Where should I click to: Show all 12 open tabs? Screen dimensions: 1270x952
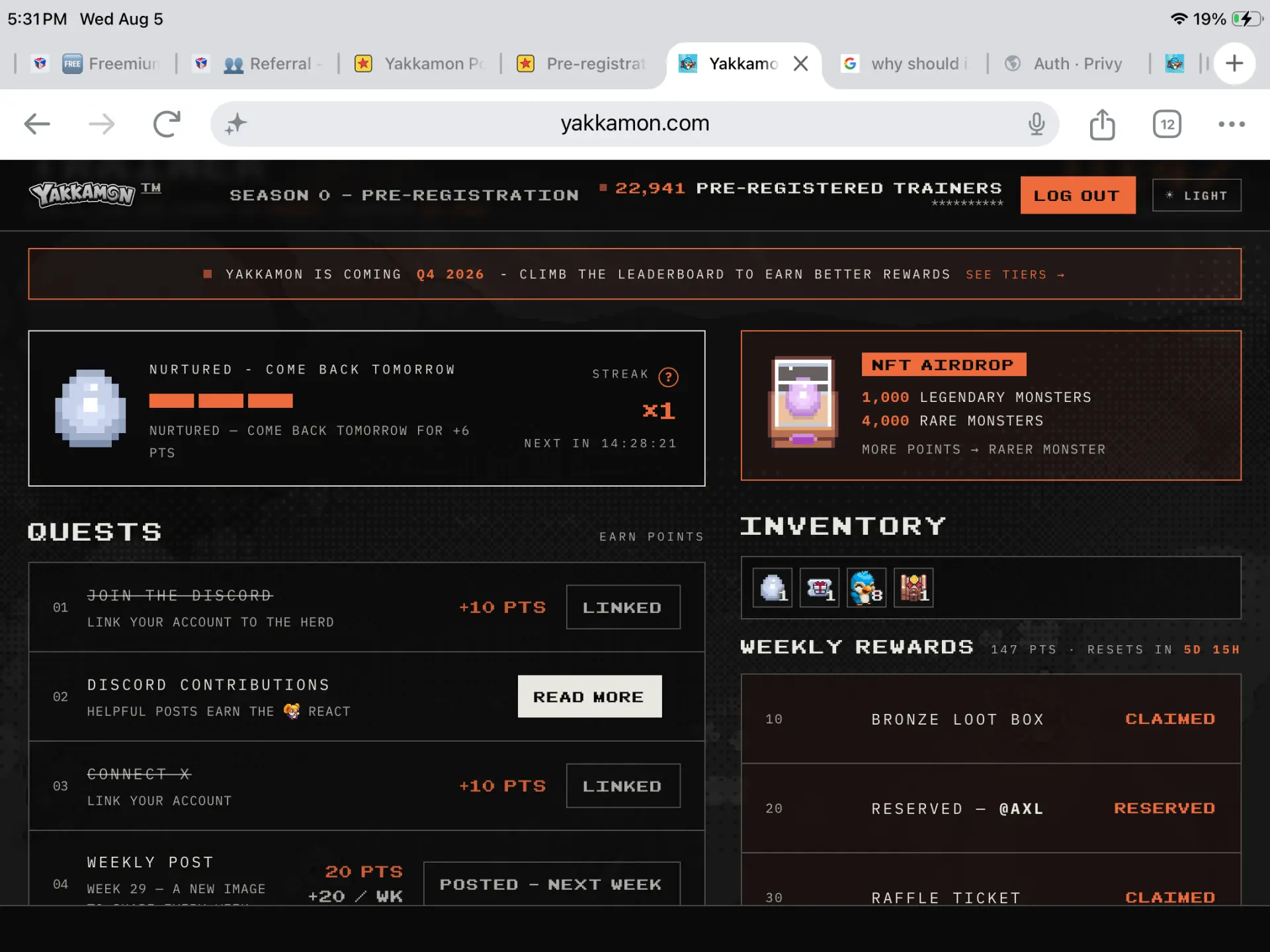point(1167,124)
